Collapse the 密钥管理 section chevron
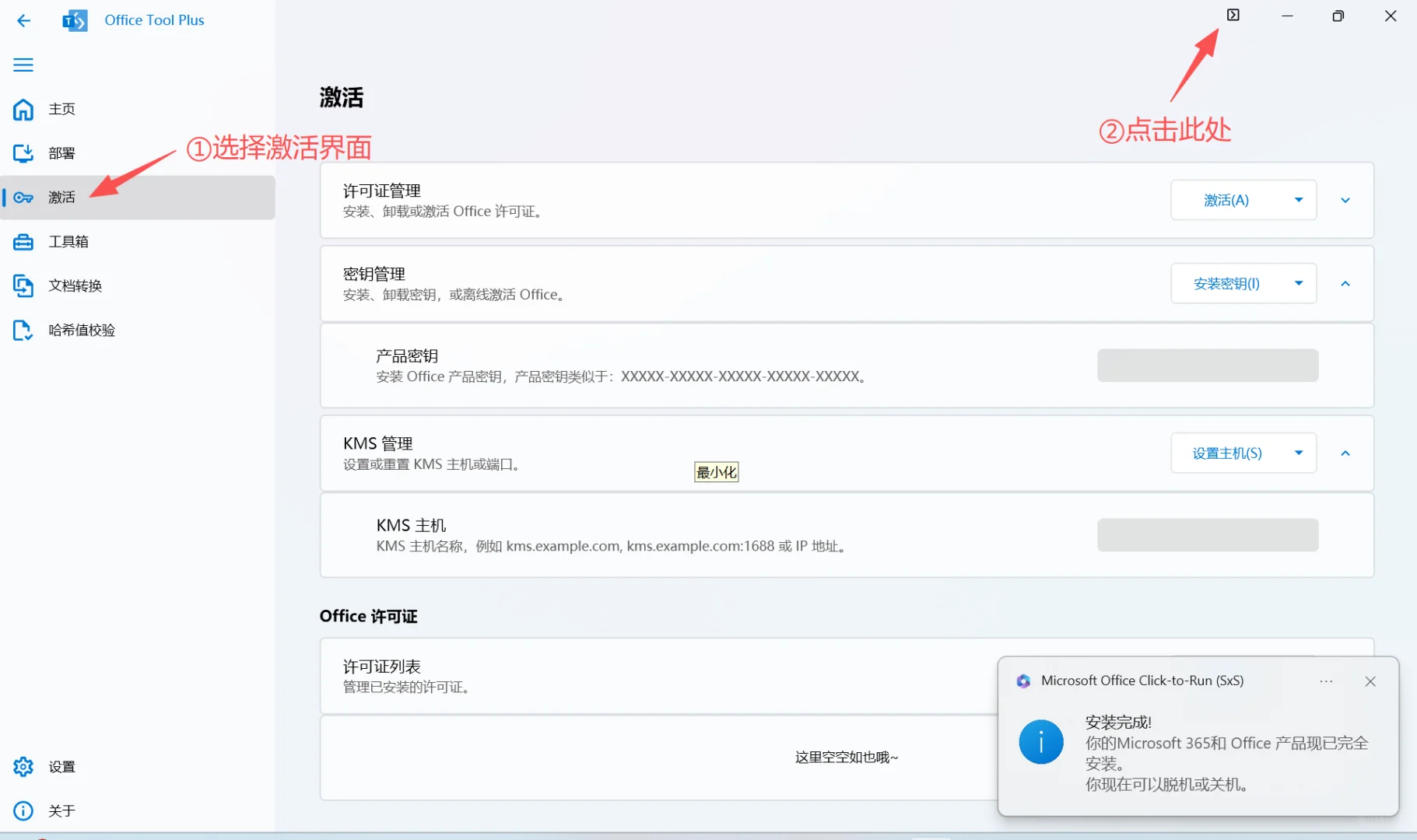 click(x=1345, y=283)
